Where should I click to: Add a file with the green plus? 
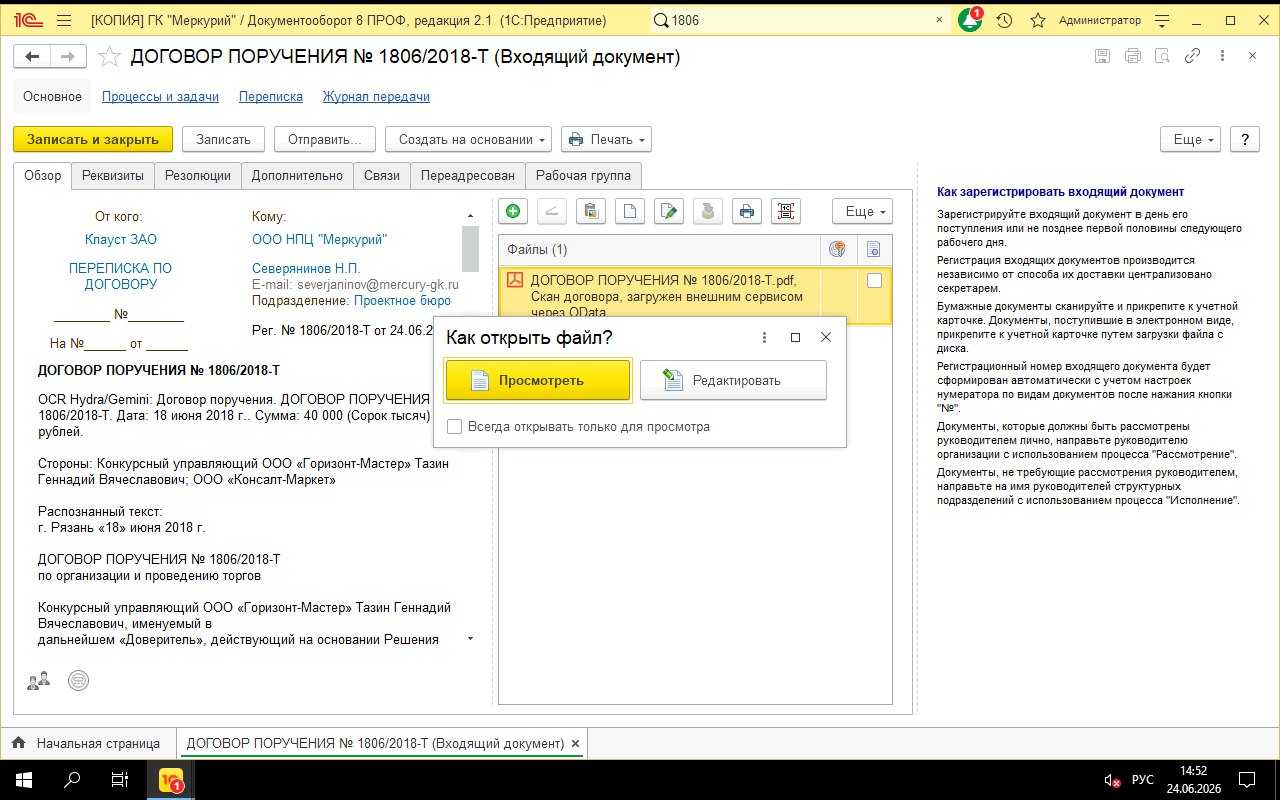tap(513, 211)
